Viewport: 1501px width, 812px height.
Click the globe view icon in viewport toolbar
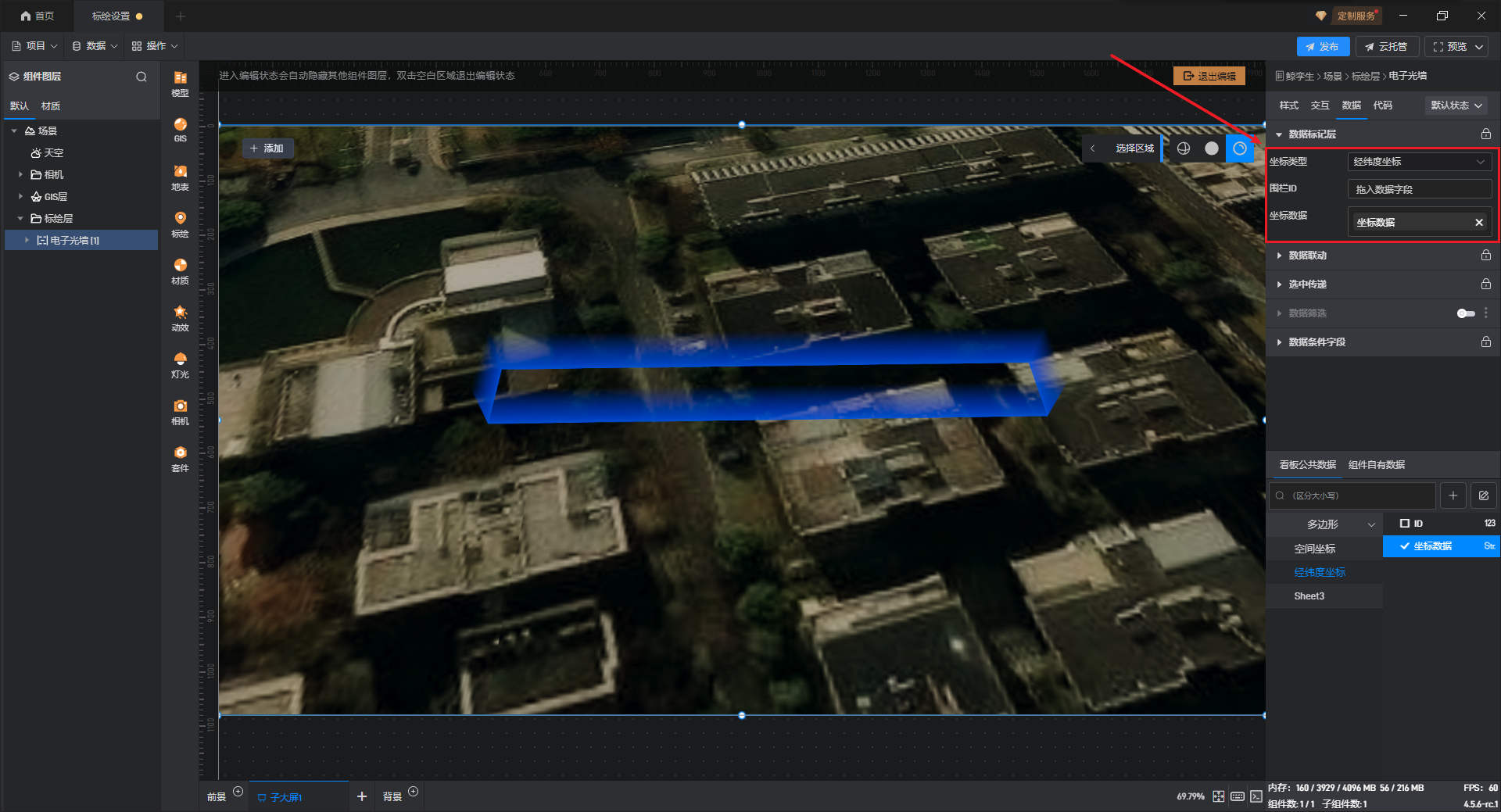point(1184,148)
